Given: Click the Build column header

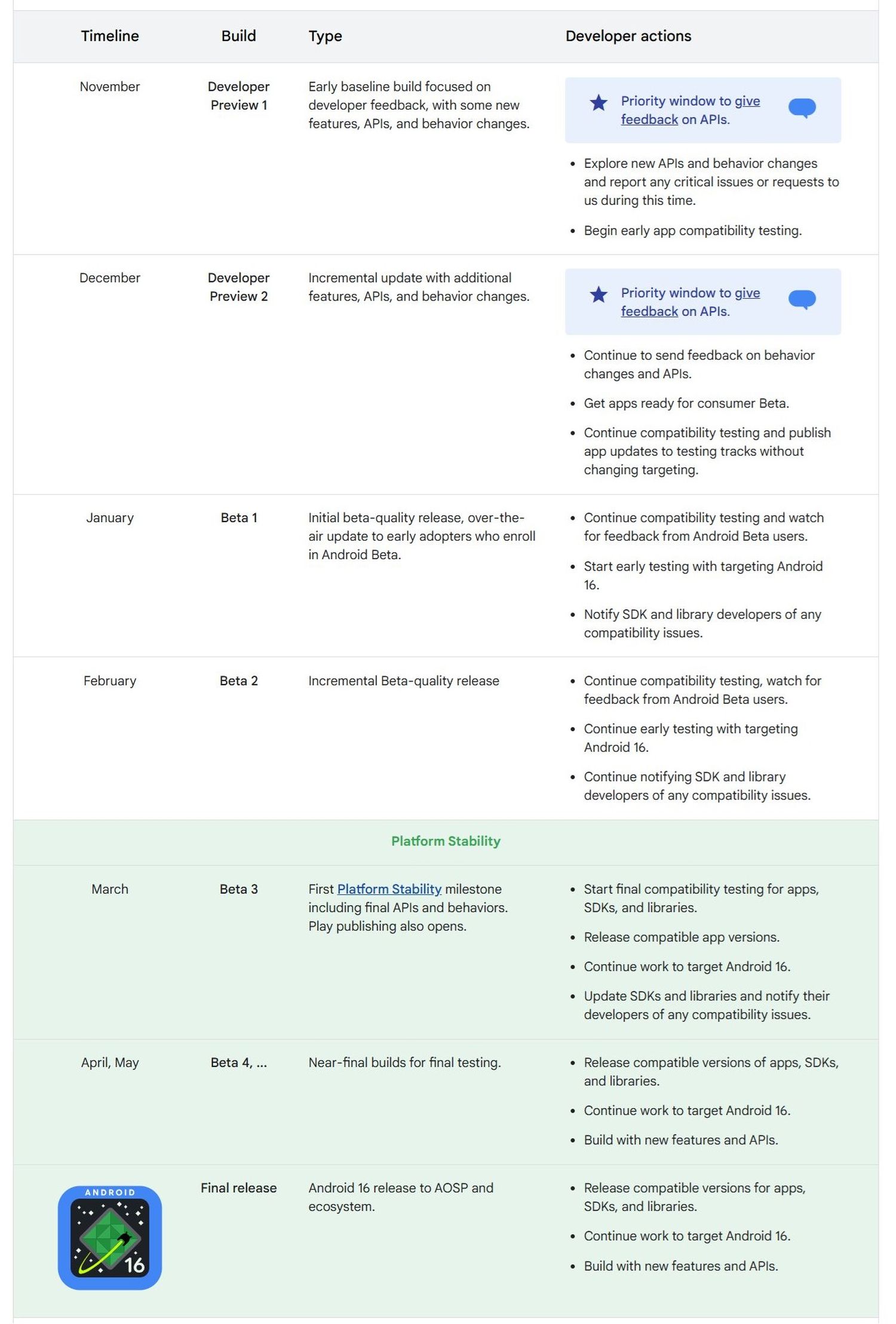Looking at the screenshot, I should click(238, 36).
